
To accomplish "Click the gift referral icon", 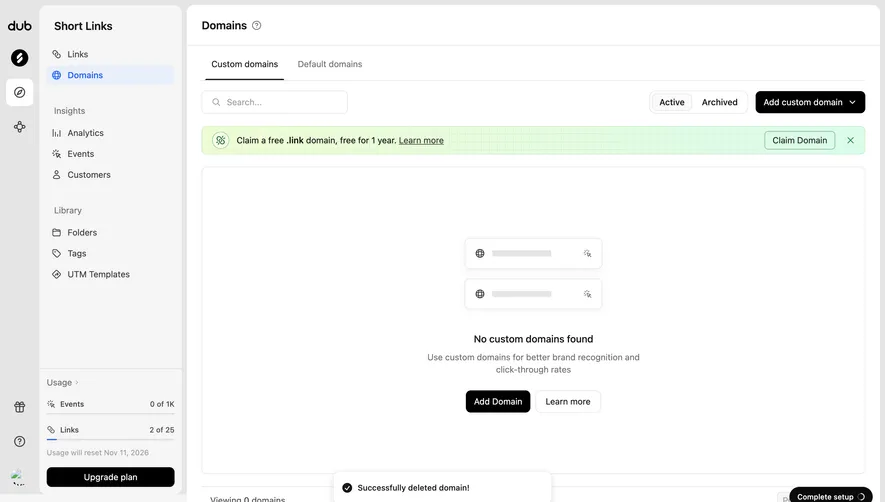I will tap(20, 407).
